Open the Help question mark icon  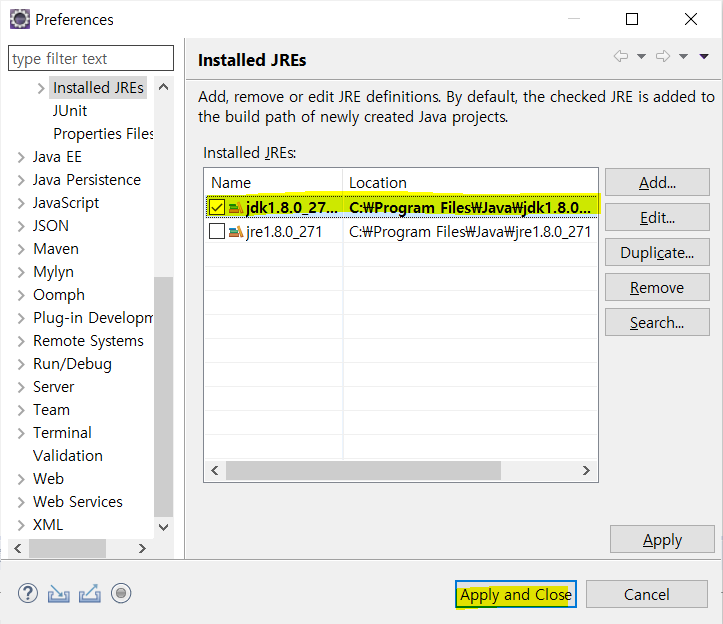[28, 593]
